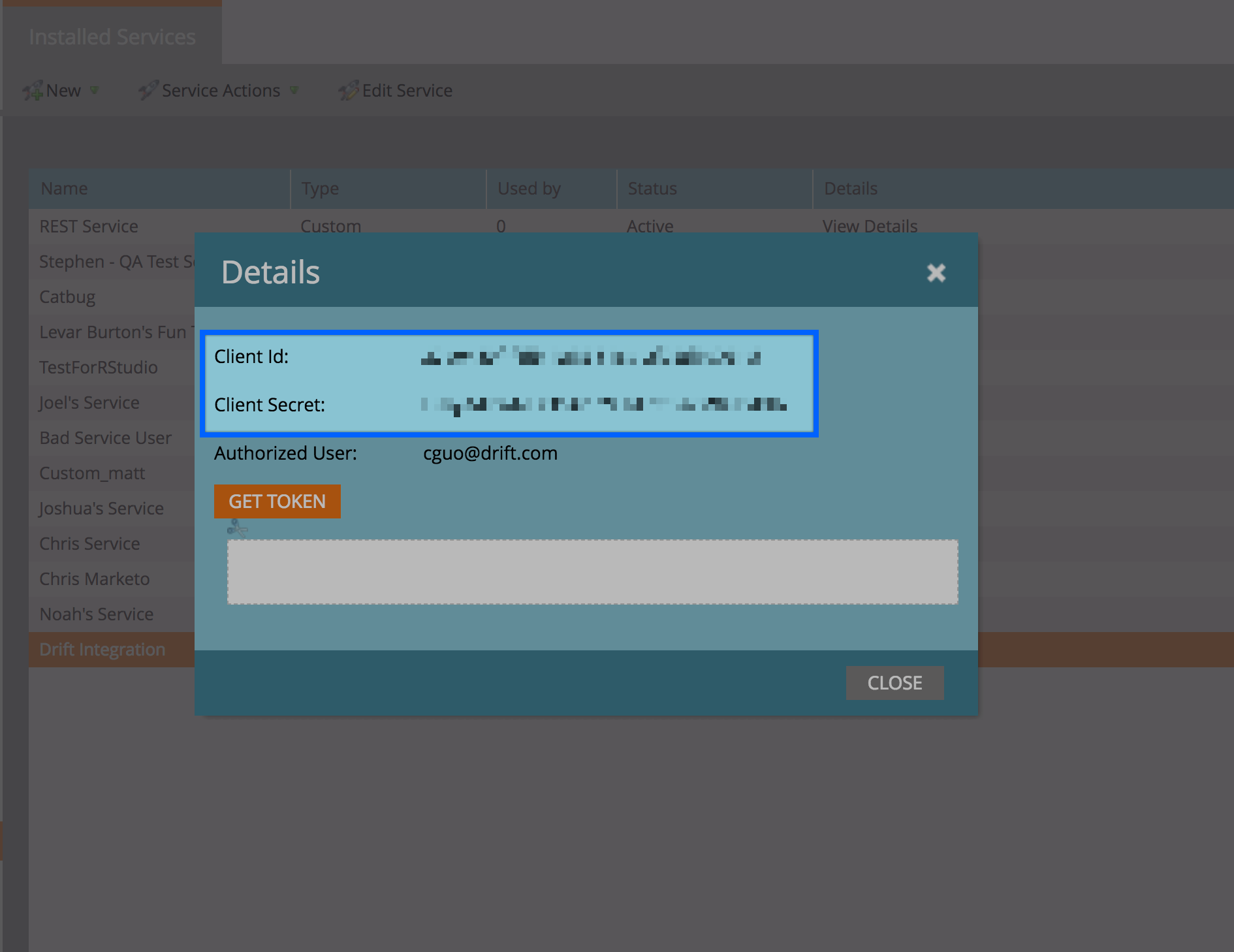Click the Edit Service toolbar label
1234x952 pixels.
point(407,91)
